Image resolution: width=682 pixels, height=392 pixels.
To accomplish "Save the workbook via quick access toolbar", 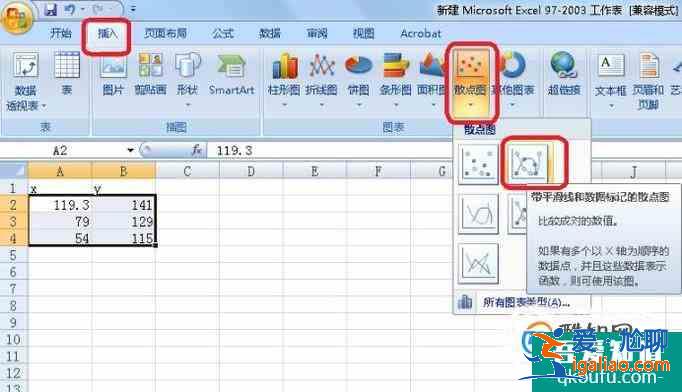I will (x=50, y=9).
